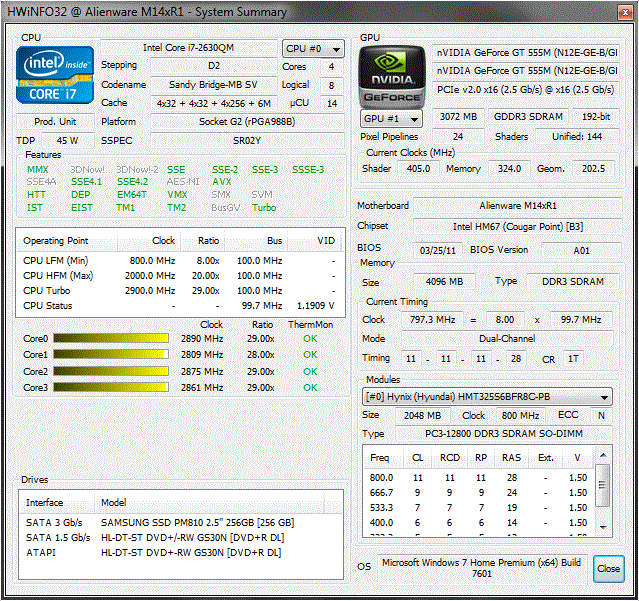Click the Shader clock 405.0 value

point(418,168)
